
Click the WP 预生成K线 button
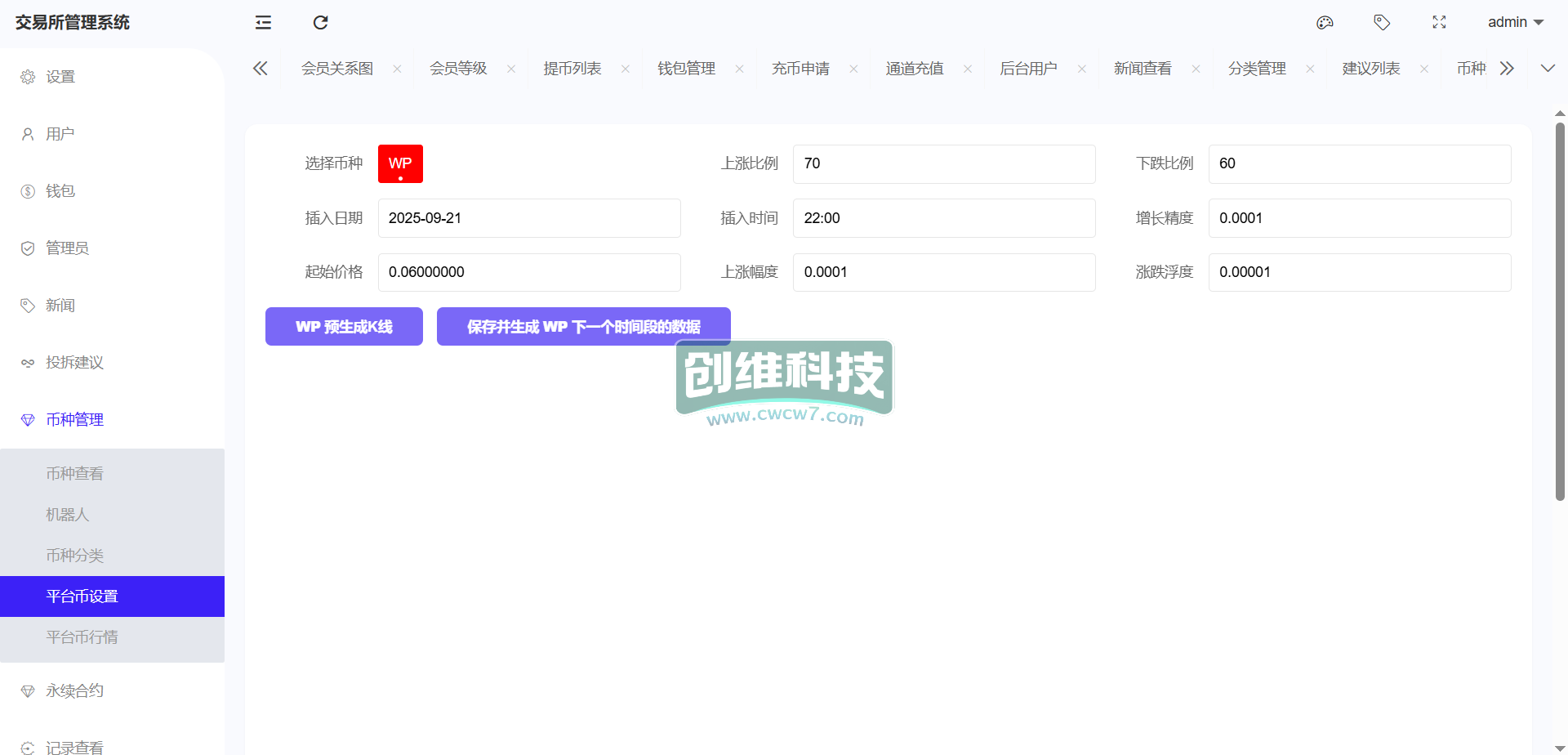pos(344,327)
